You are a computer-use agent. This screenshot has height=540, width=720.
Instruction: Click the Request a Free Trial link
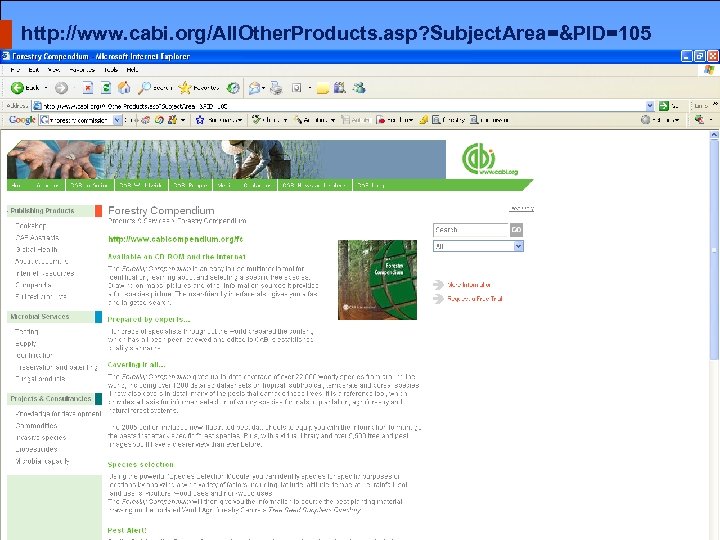click(475, 298)
